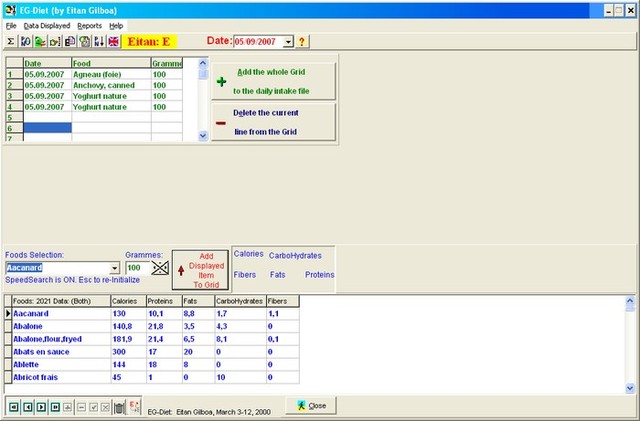Select Ablette row in foods table
Viewport: 640px width, 421px height.
(x=155, y=364)
